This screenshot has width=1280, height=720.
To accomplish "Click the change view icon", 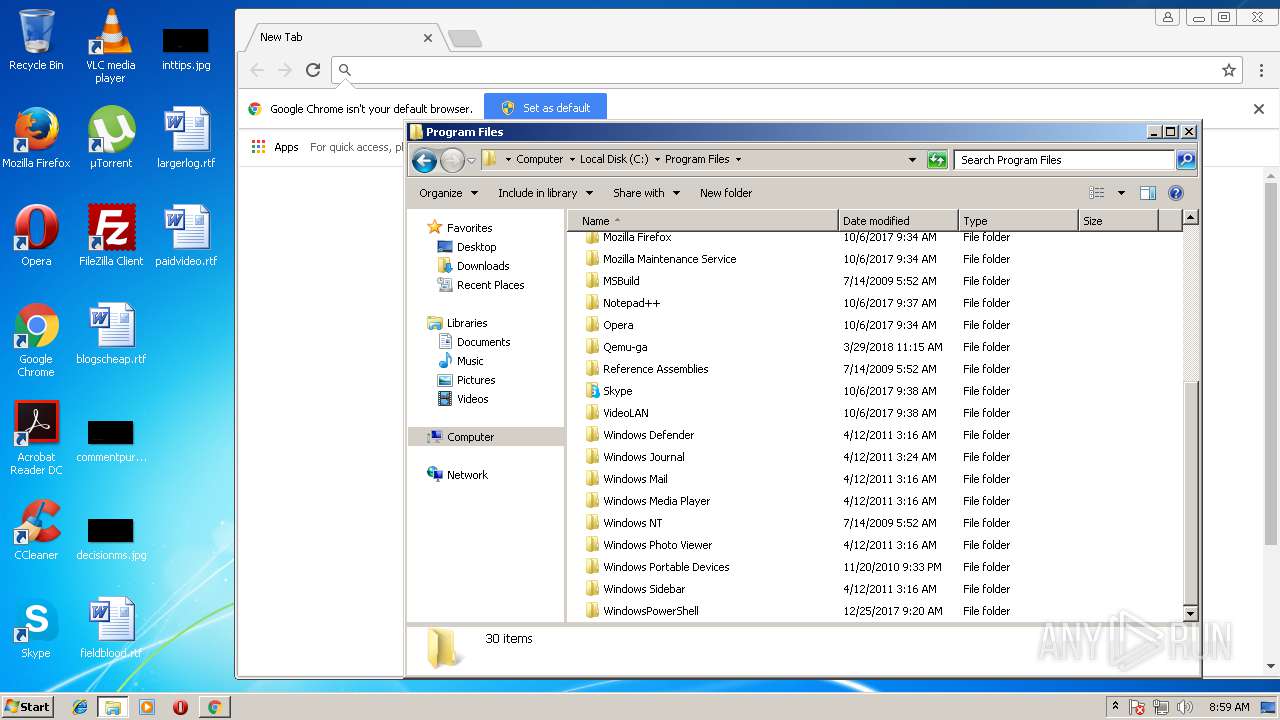I will pos(1097,193).
